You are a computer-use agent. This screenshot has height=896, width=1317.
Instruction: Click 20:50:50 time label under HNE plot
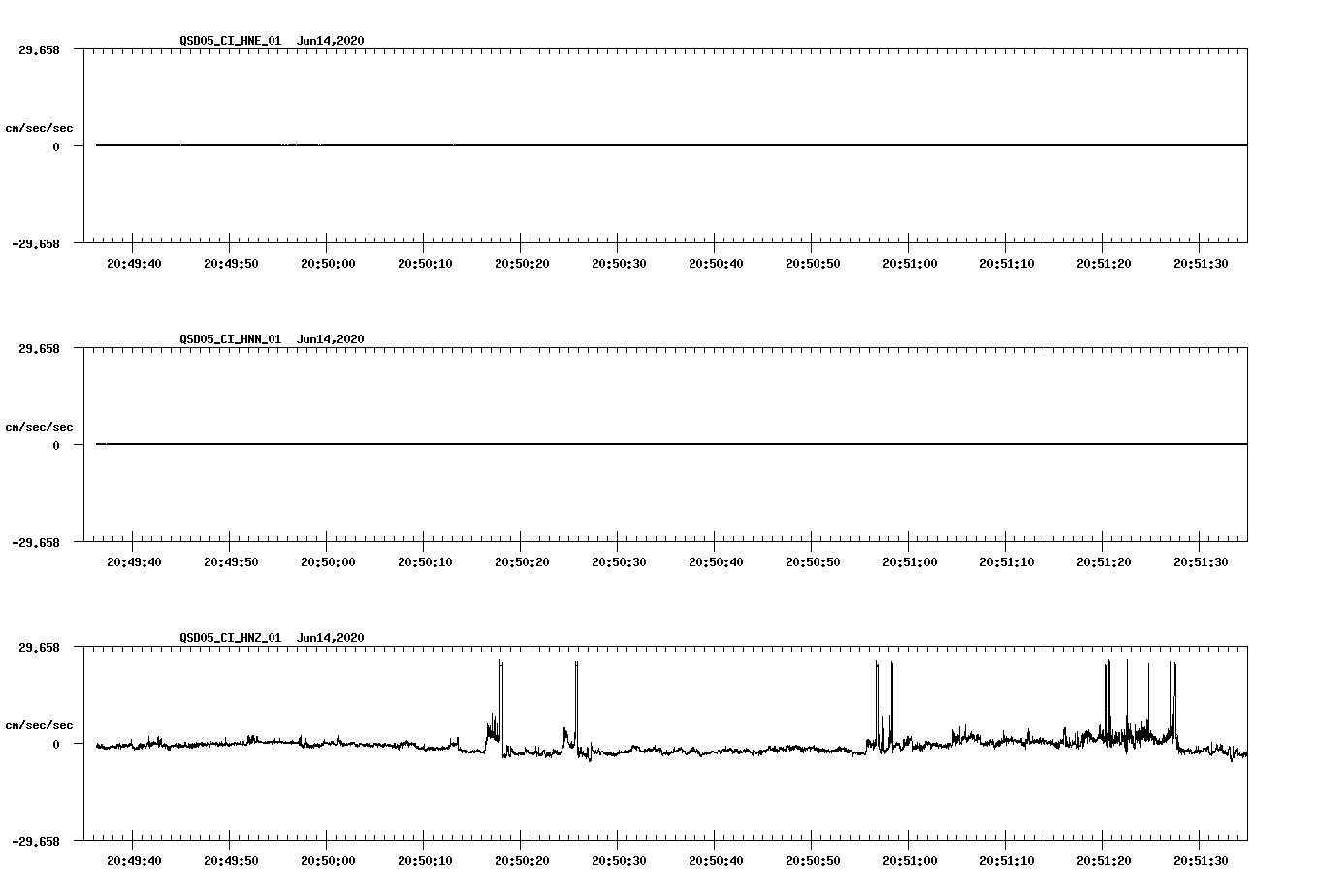pos(813,263)
